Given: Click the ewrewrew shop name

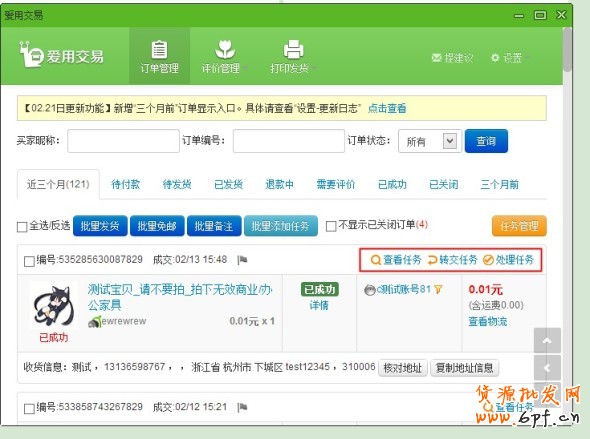Looking at the screenshot, I should [x=124, y=321].
